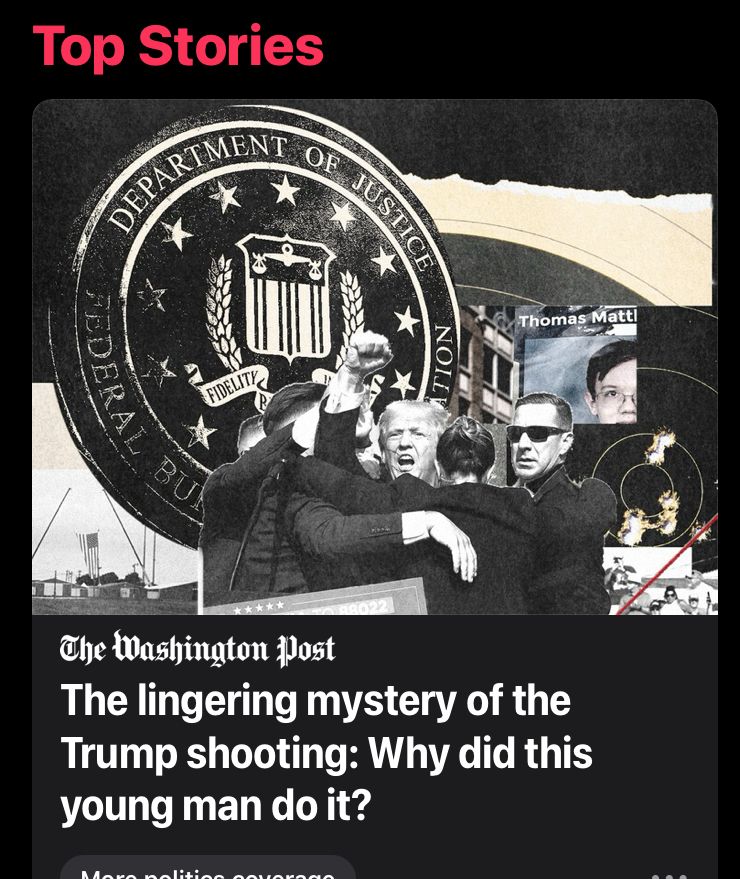This screenshot has height=879, width=740.
Task: Tap the More politics coverage button
Action: pos(208,868)
